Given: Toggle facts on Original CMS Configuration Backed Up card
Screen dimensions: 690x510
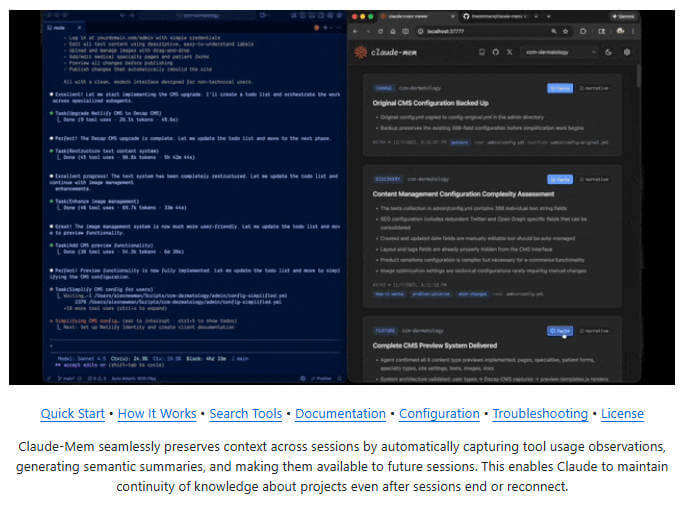Looking at the screenshot, I should tap(560, 88).
